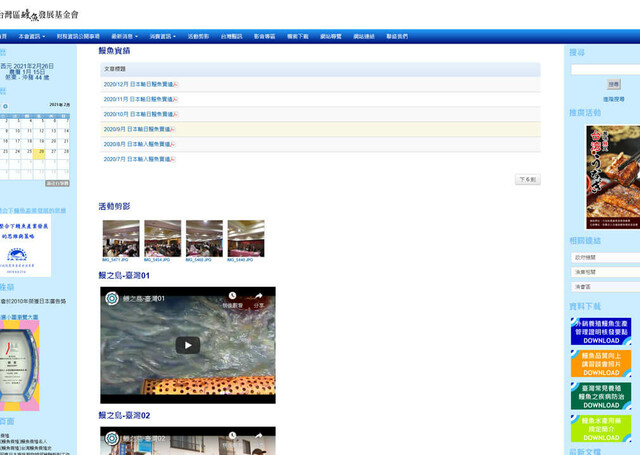Viewport: 640px width, 455px height.
Task: Open the 2020/11月 eel results article link
Action: pyautogui.click(x=138, y=100)
